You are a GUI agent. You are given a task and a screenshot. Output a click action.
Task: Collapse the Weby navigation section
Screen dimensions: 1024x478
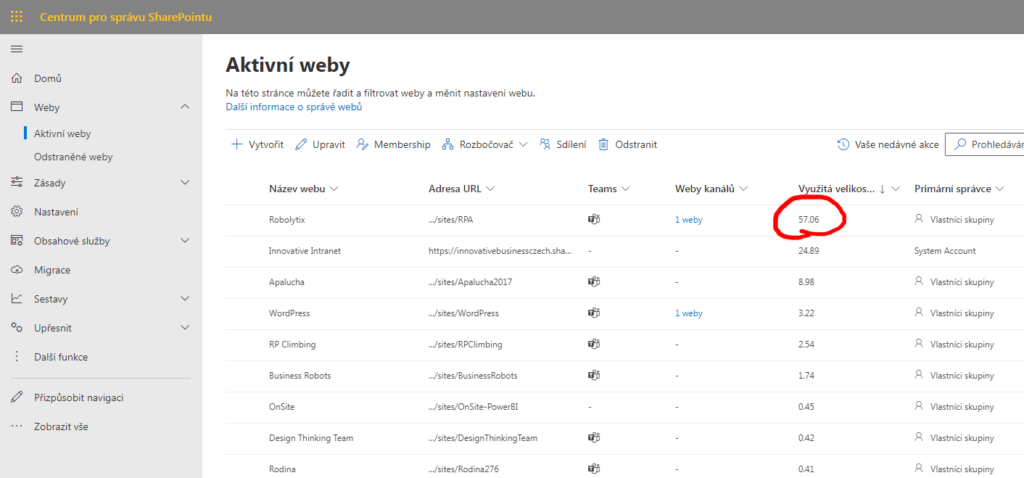click(185, 106)
